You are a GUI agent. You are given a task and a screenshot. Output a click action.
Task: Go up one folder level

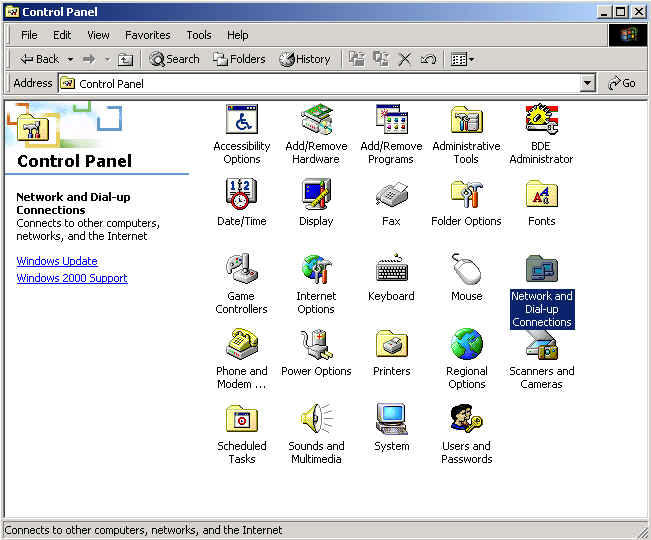[x=125, y=60]
